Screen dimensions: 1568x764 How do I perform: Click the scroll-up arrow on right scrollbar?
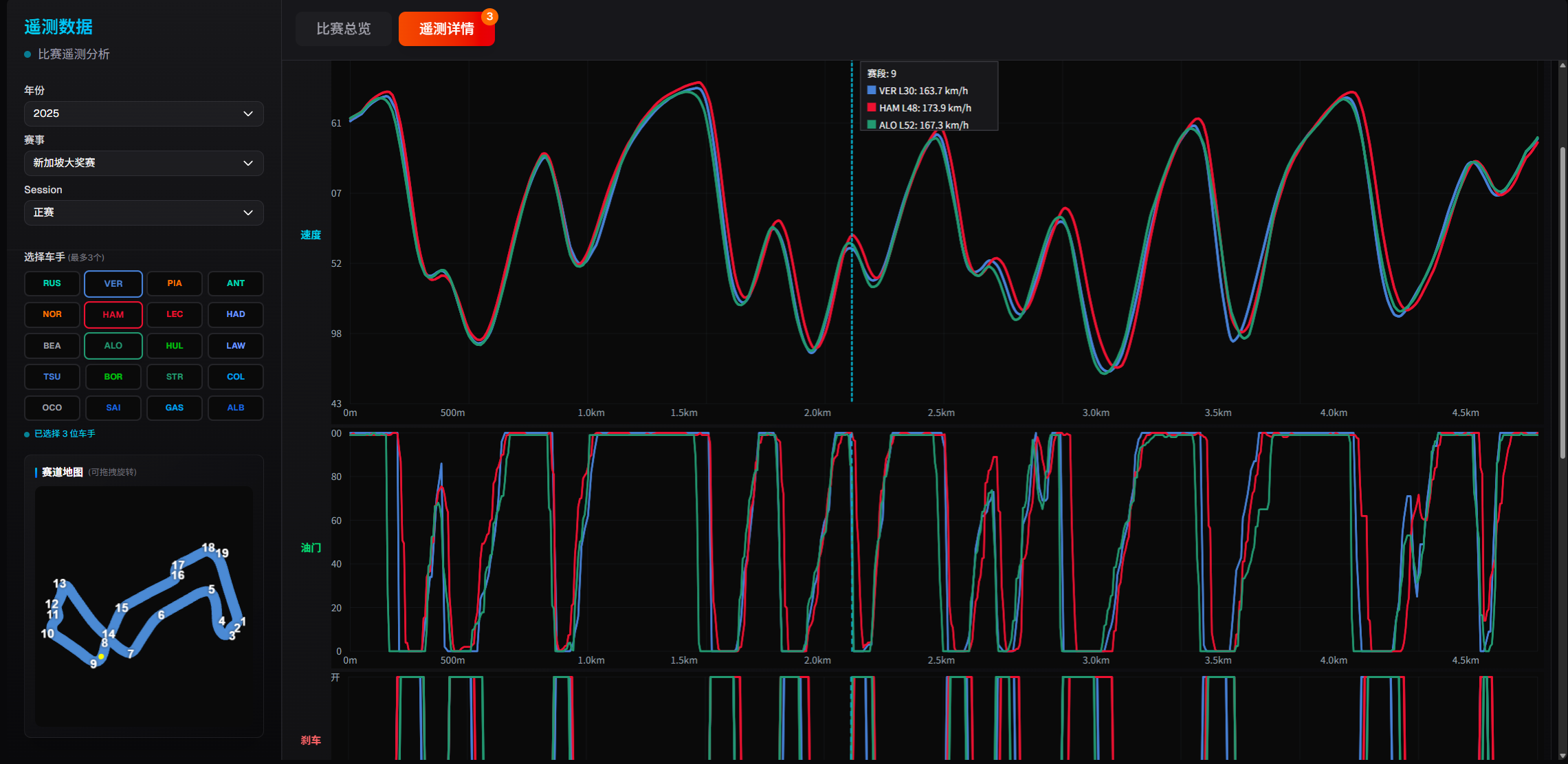[1563, 66]
